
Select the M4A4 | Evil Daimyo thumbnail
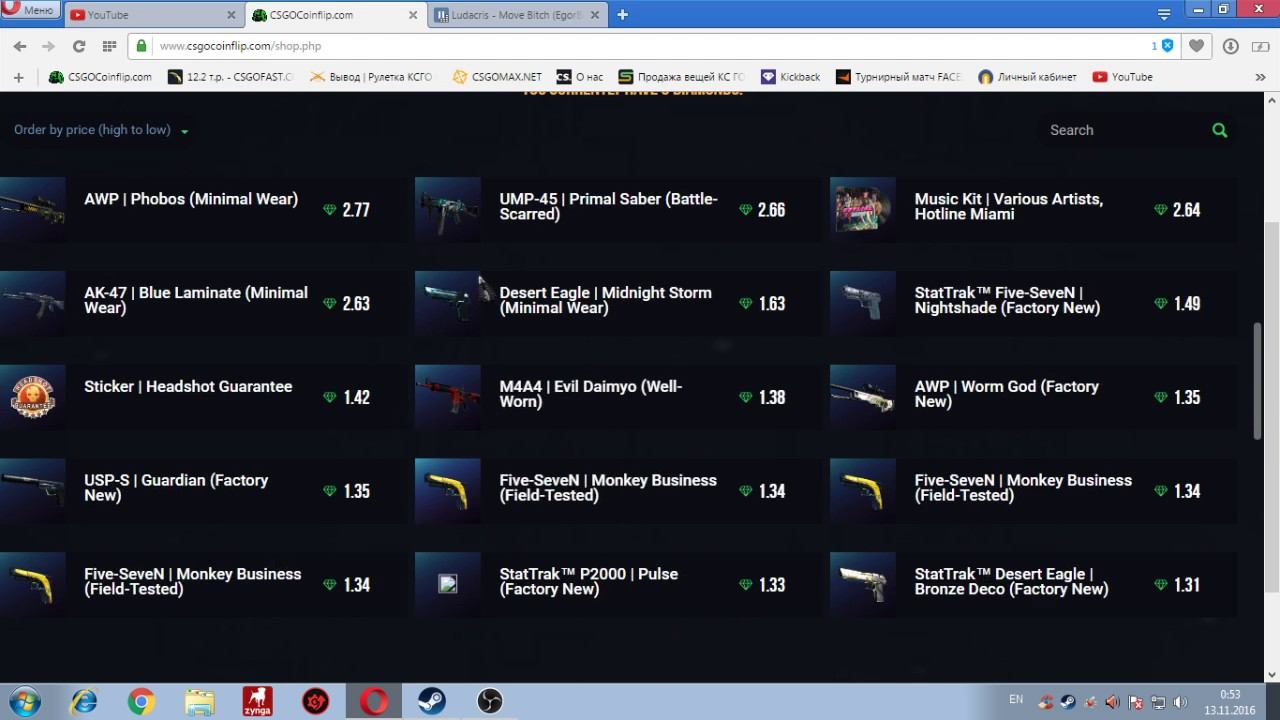(448, 398)
